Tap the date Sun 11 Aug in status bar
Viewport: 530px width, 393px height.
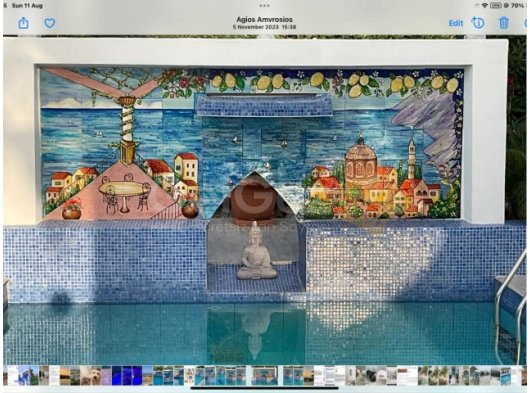click(x=27, y=6)
